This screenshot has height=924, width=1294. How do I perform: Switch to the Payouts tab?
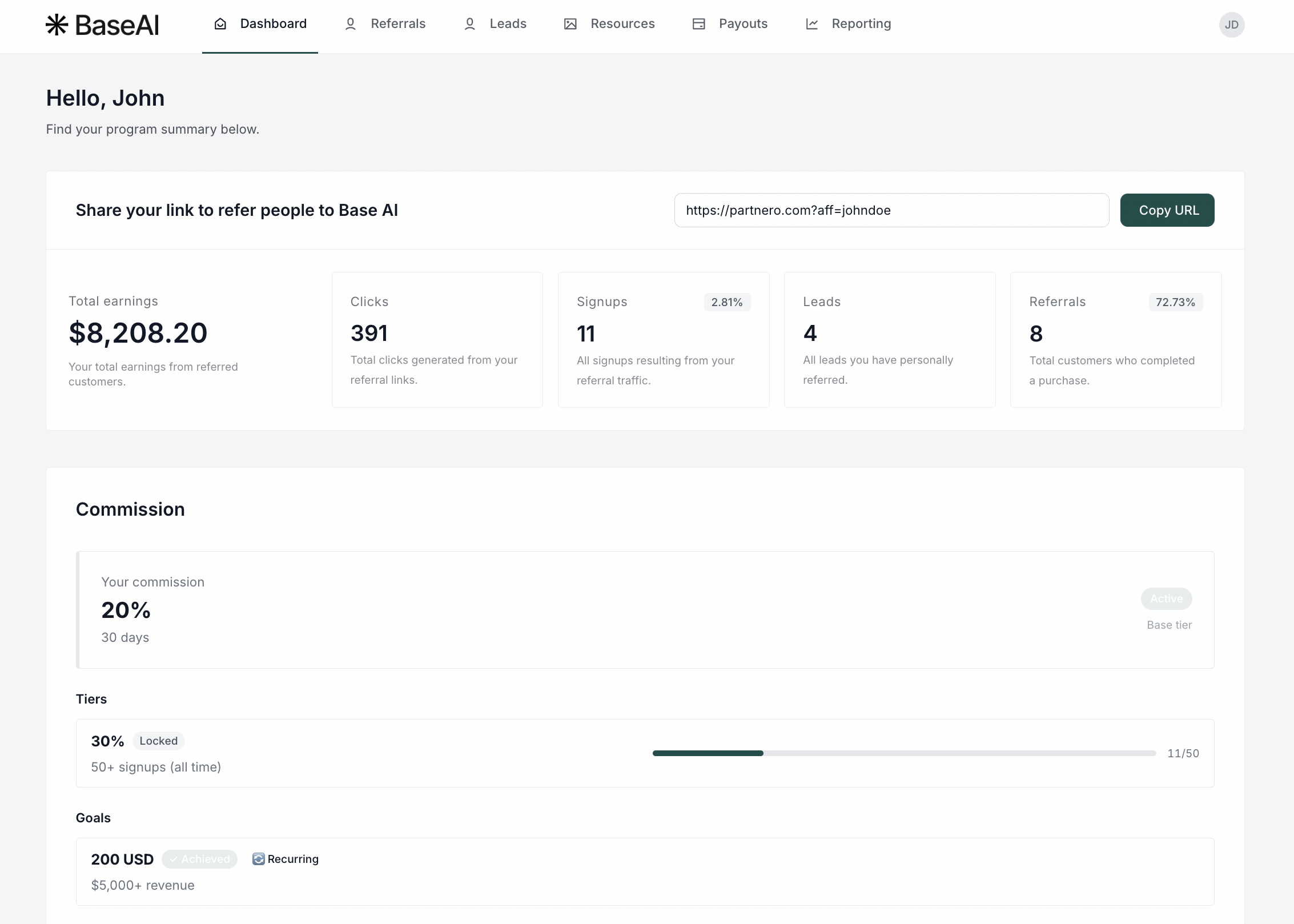click(x=742, y=24)
